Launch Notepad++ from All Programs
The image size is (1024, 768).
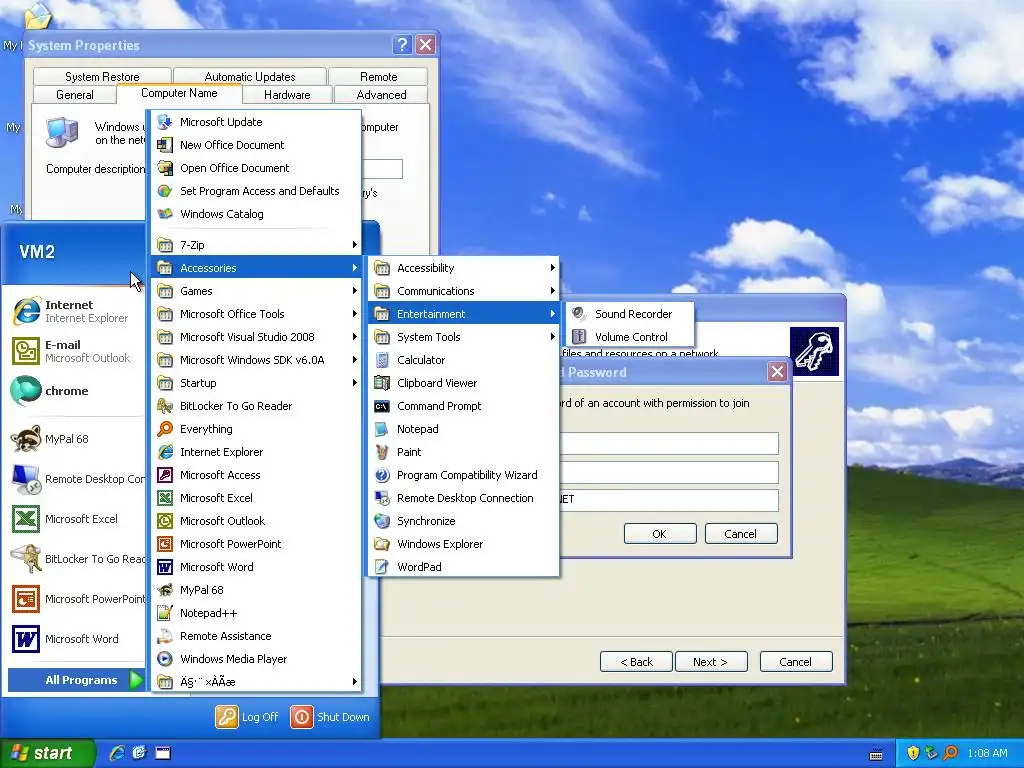(256, 613)
